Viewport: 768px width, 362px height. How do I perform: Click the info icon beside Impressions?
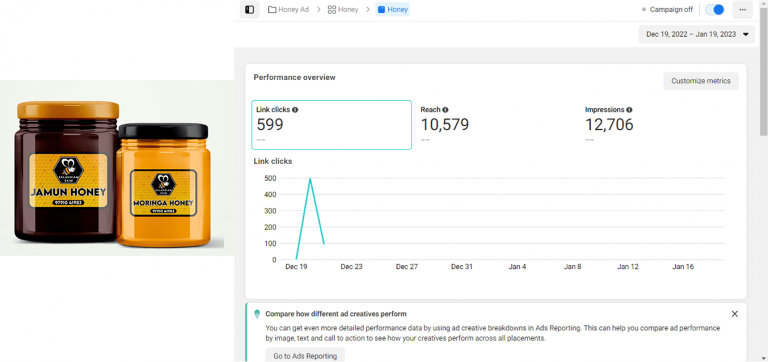pos(629,110)
